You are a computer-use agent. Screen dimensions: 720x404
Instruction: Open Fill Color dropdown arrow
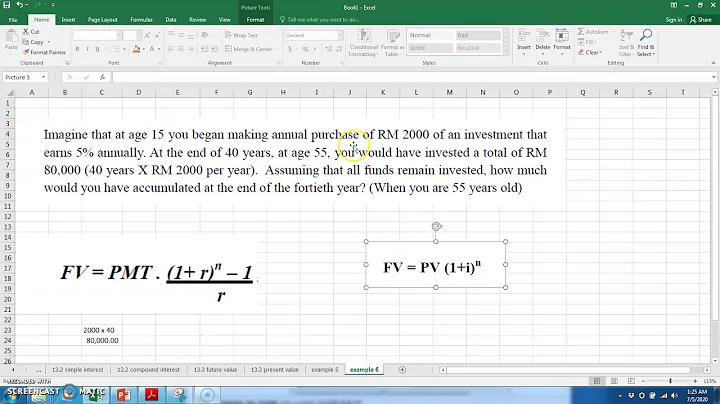(143, 49)
